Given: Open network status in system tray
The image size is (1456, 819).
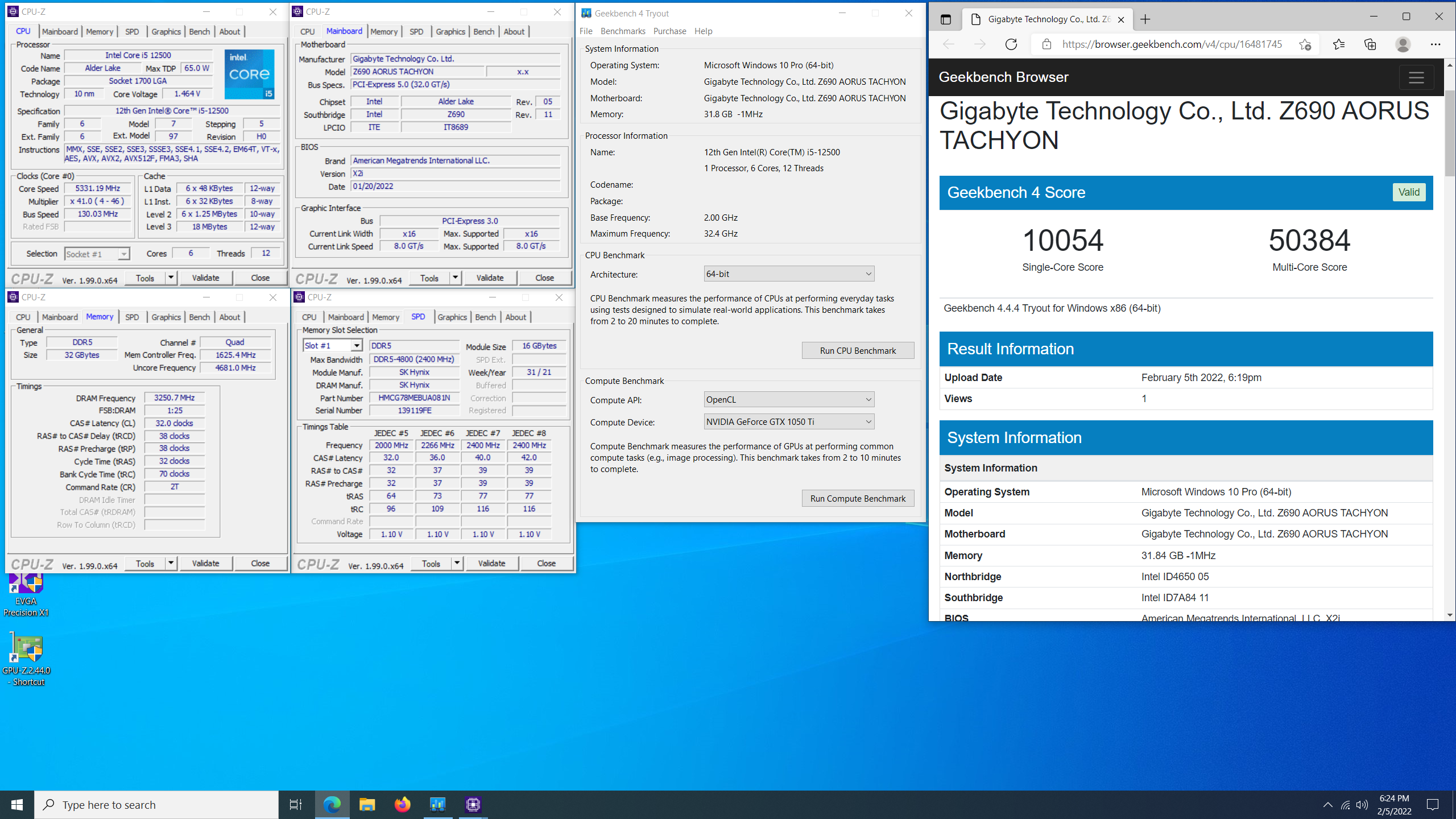Looking at the screenshot, I should click(1345, 804).
